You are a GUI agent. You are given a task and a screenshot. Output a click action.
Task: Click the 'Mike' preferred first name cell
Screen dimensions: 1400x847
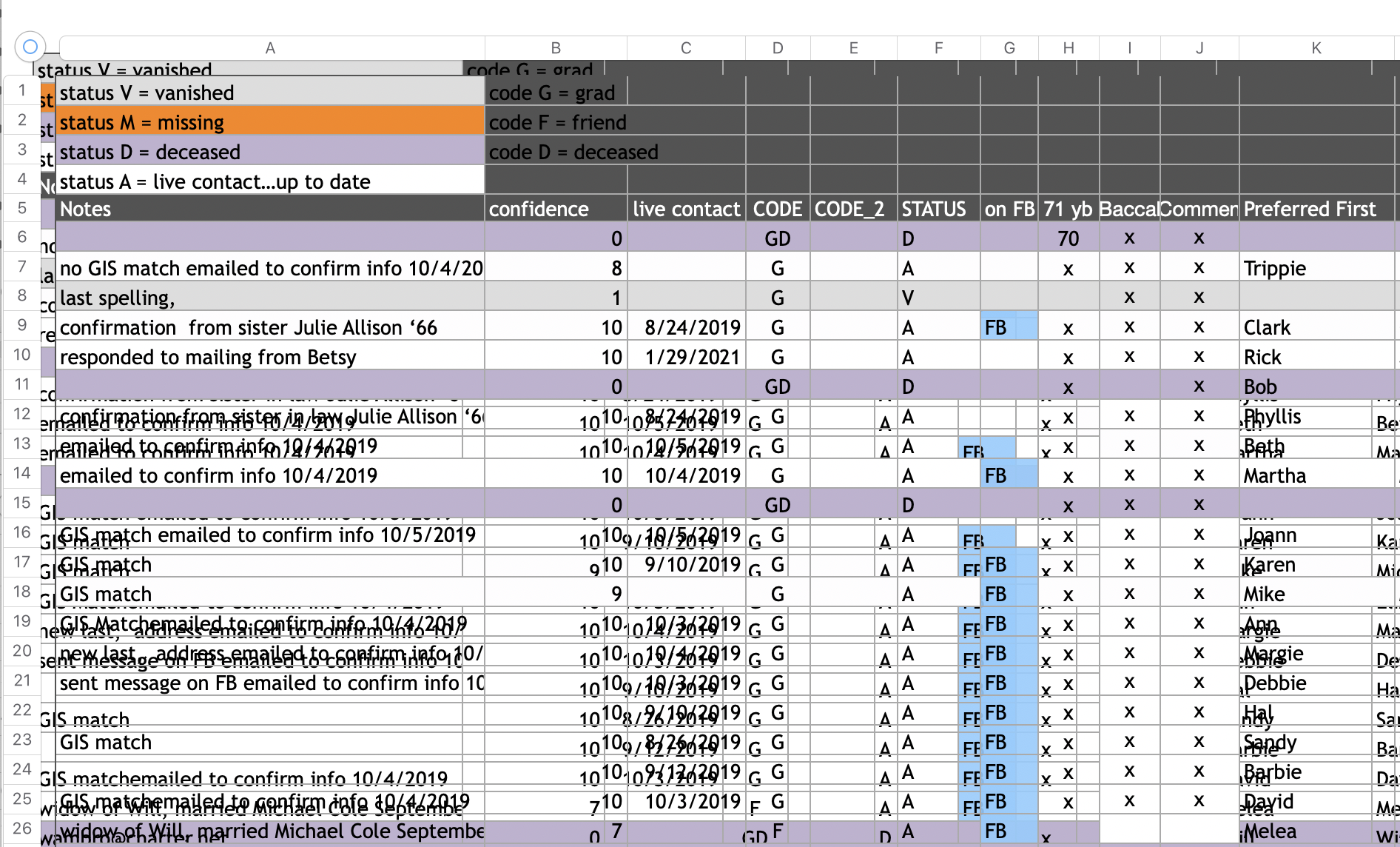pyautogui.click(x=1316, y=594)
